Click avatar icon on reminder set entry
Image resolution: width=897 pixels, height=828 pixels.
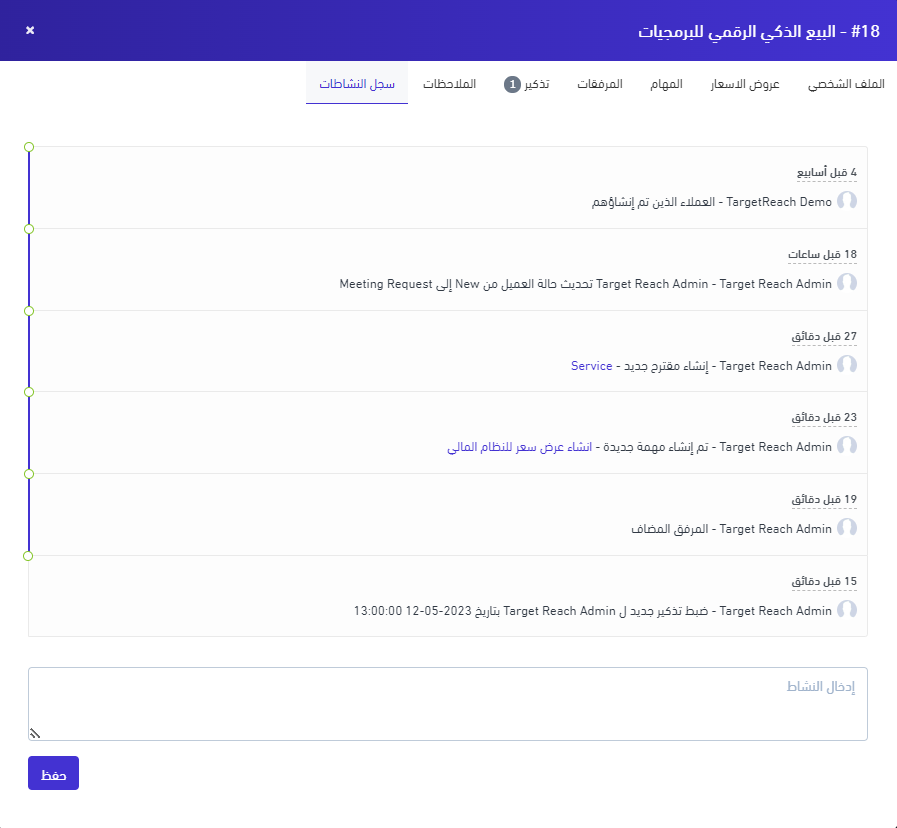847,610
